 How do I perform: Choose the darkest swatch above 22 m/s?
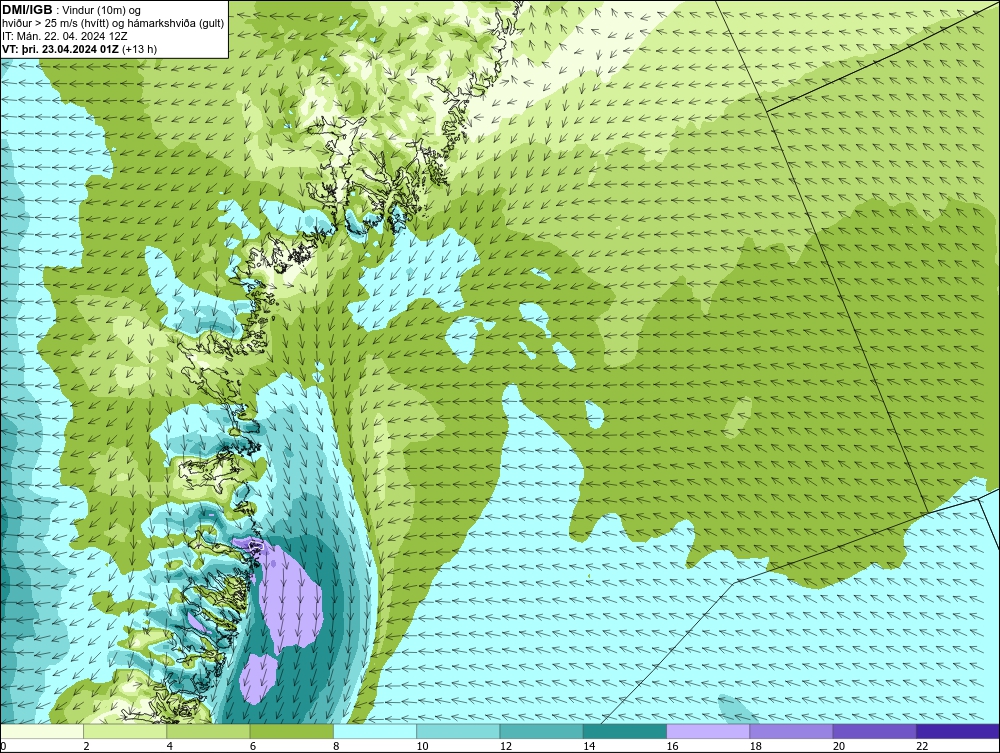(x=957, y=731)
